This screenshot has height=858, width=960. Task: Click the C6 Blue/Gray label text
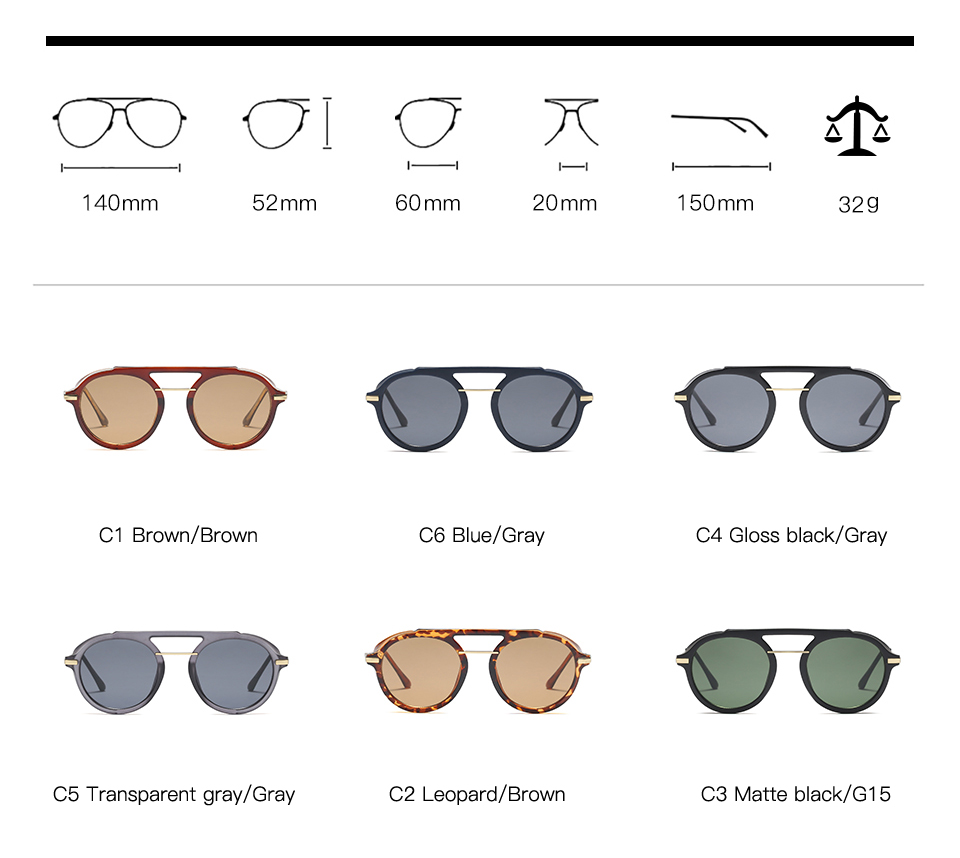tap(482, 535)
